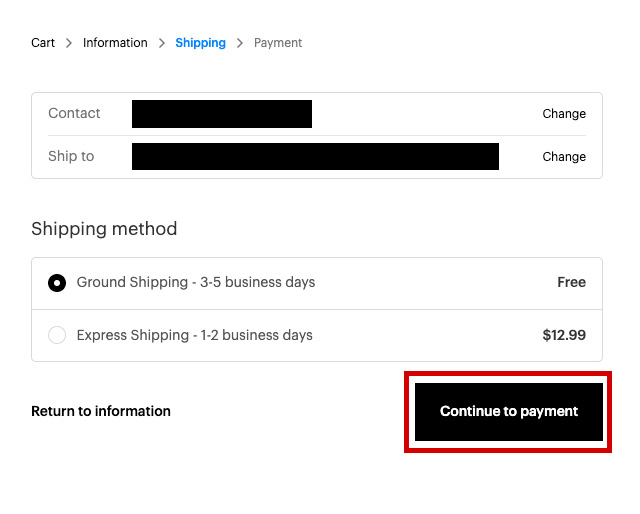640x514 pixels.
Task: Jump to the Payment breadcrumb step
Action: click(x=278, y=43)
